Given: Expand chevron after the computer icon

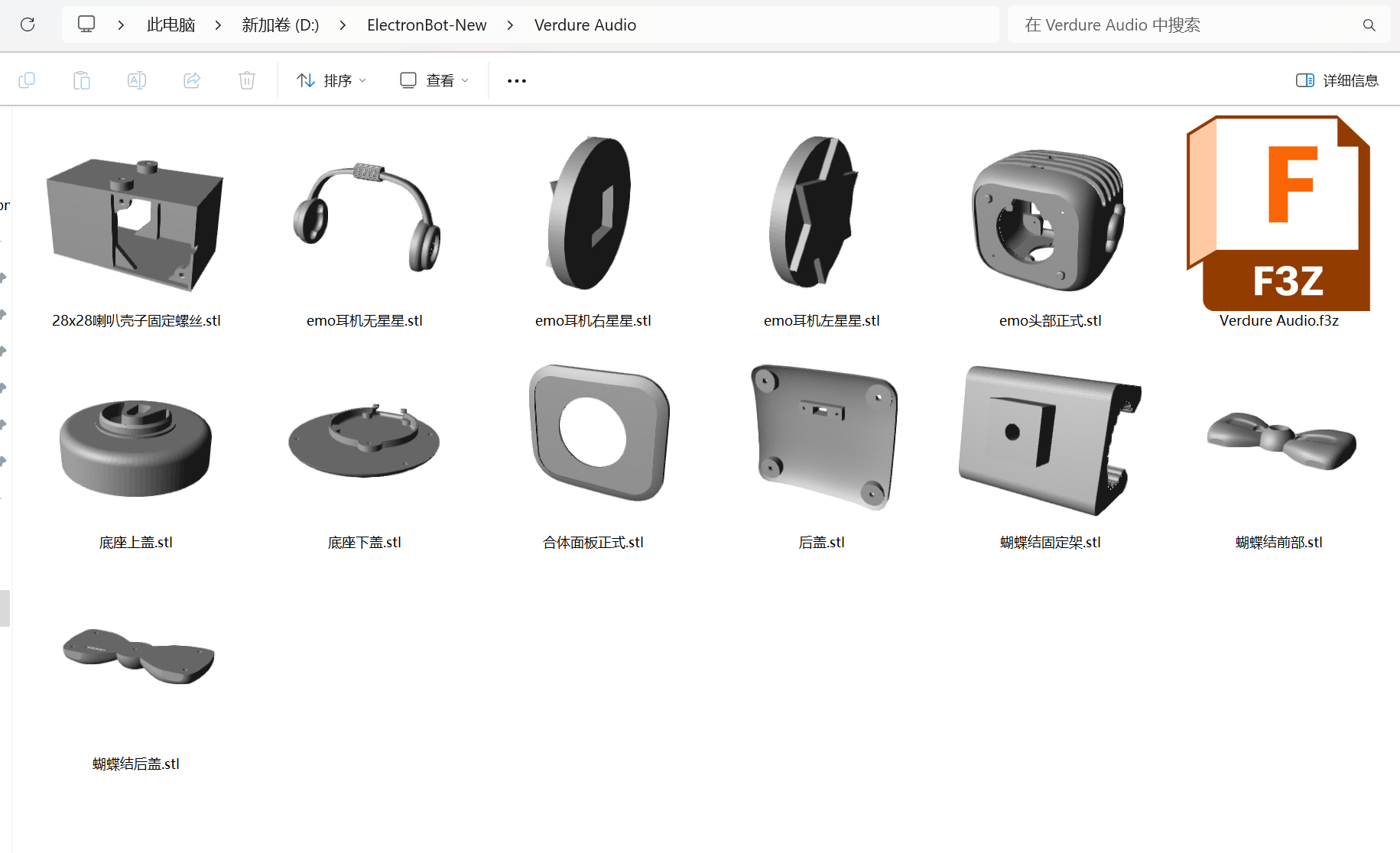Looking at the screenshot, I should click(x=121, y=25).
